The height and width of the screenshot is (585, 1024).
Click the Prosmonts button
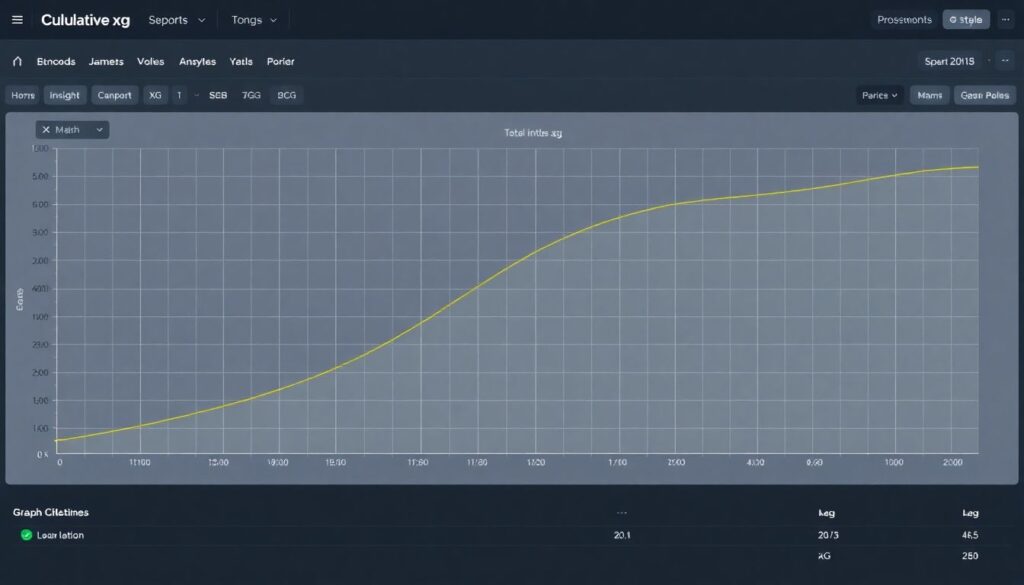pos(904,20)
